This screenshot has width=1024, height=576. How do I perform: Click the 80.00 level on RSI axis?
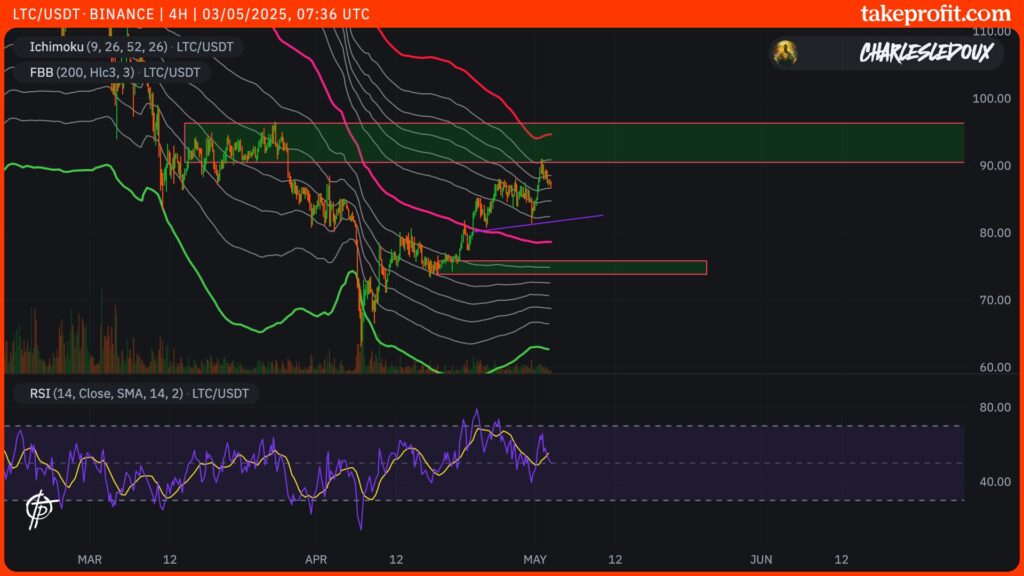click(x=991, y=408)
